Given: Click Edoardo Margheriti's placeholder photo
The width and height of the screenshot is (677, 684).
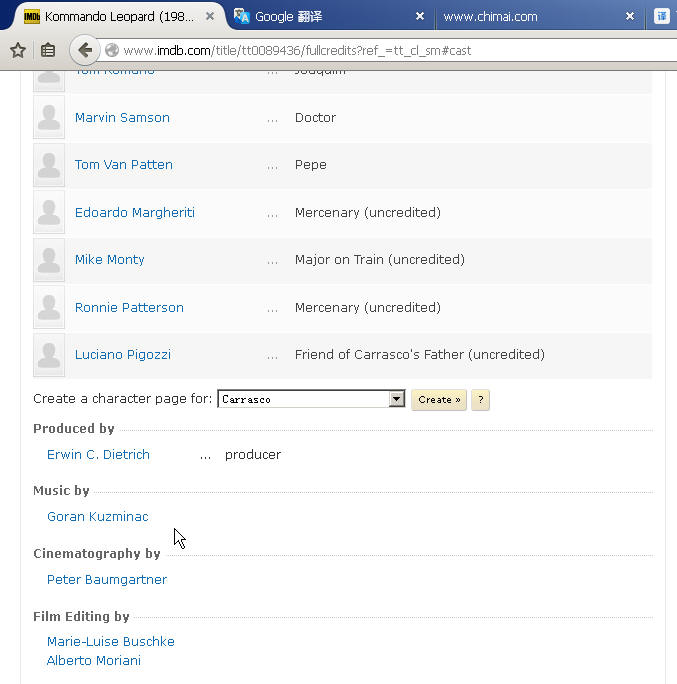Looking at the screenshot, I should [49, 212].
